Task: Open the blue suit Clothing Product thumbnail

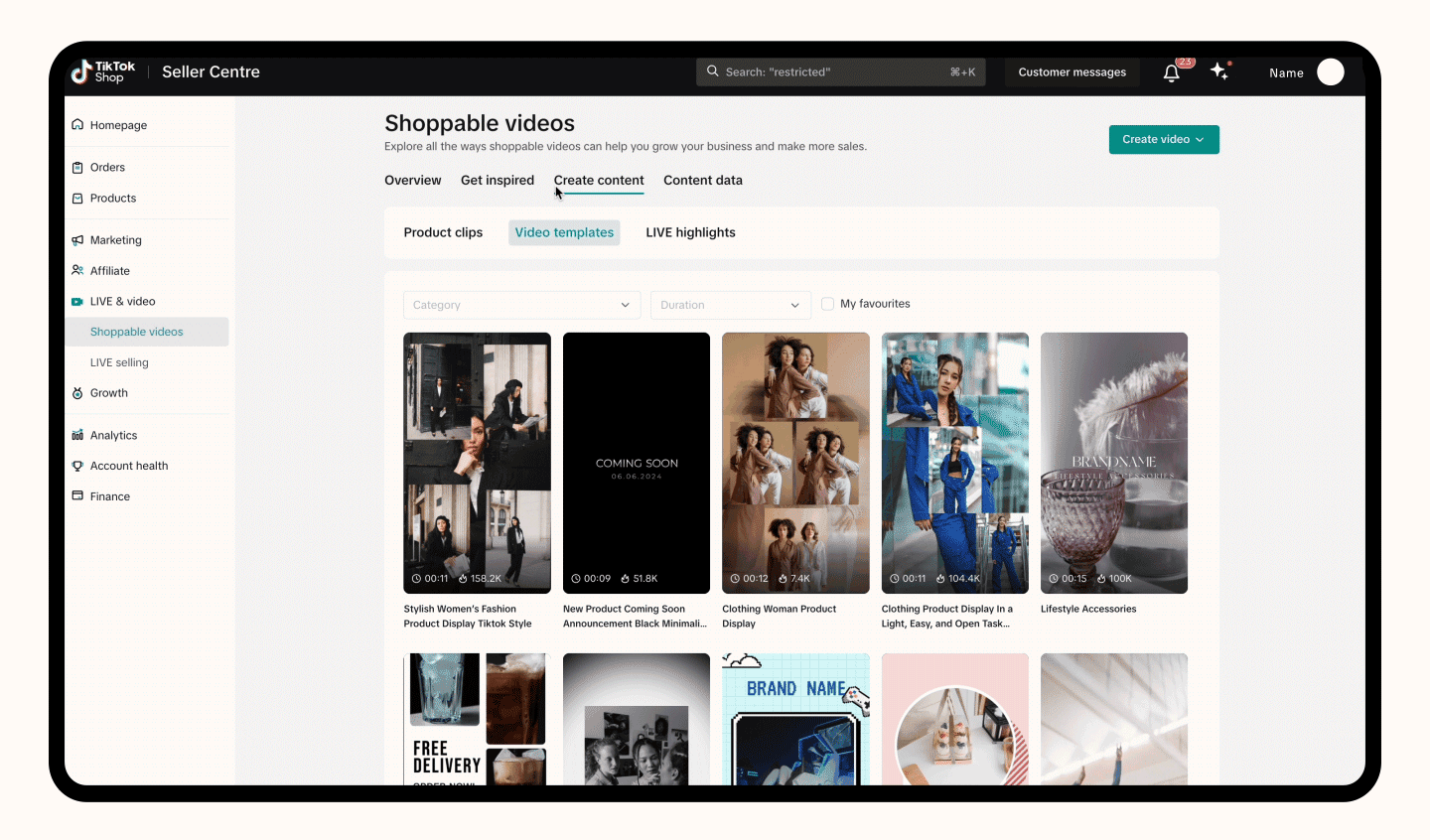Action: point(955,463)
